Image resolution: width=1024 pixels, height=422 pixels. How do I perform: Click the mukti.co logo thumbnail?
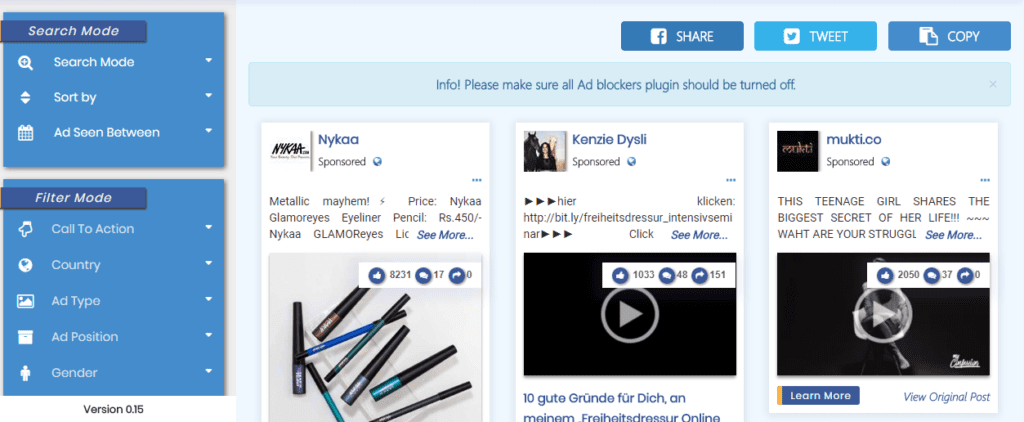coord(797,151)
